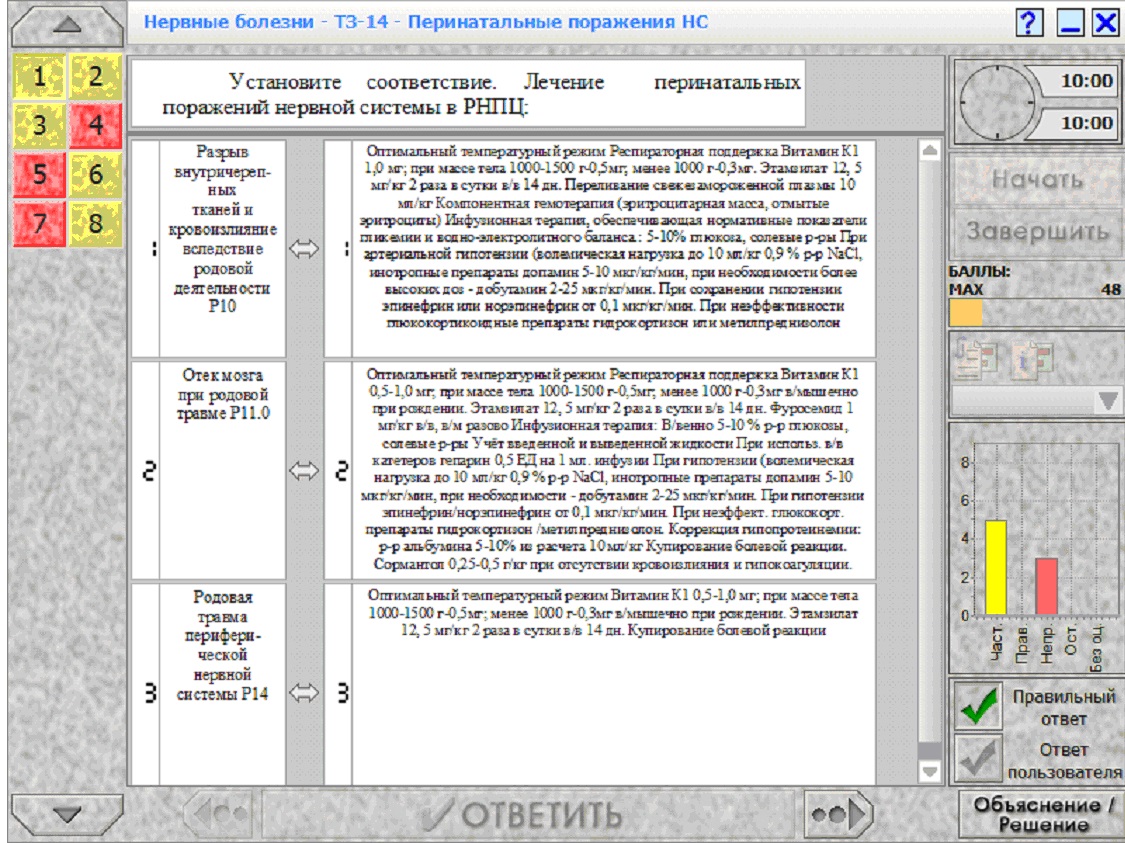Click yellow Част. bar in chart

click(x=995, y=567)
